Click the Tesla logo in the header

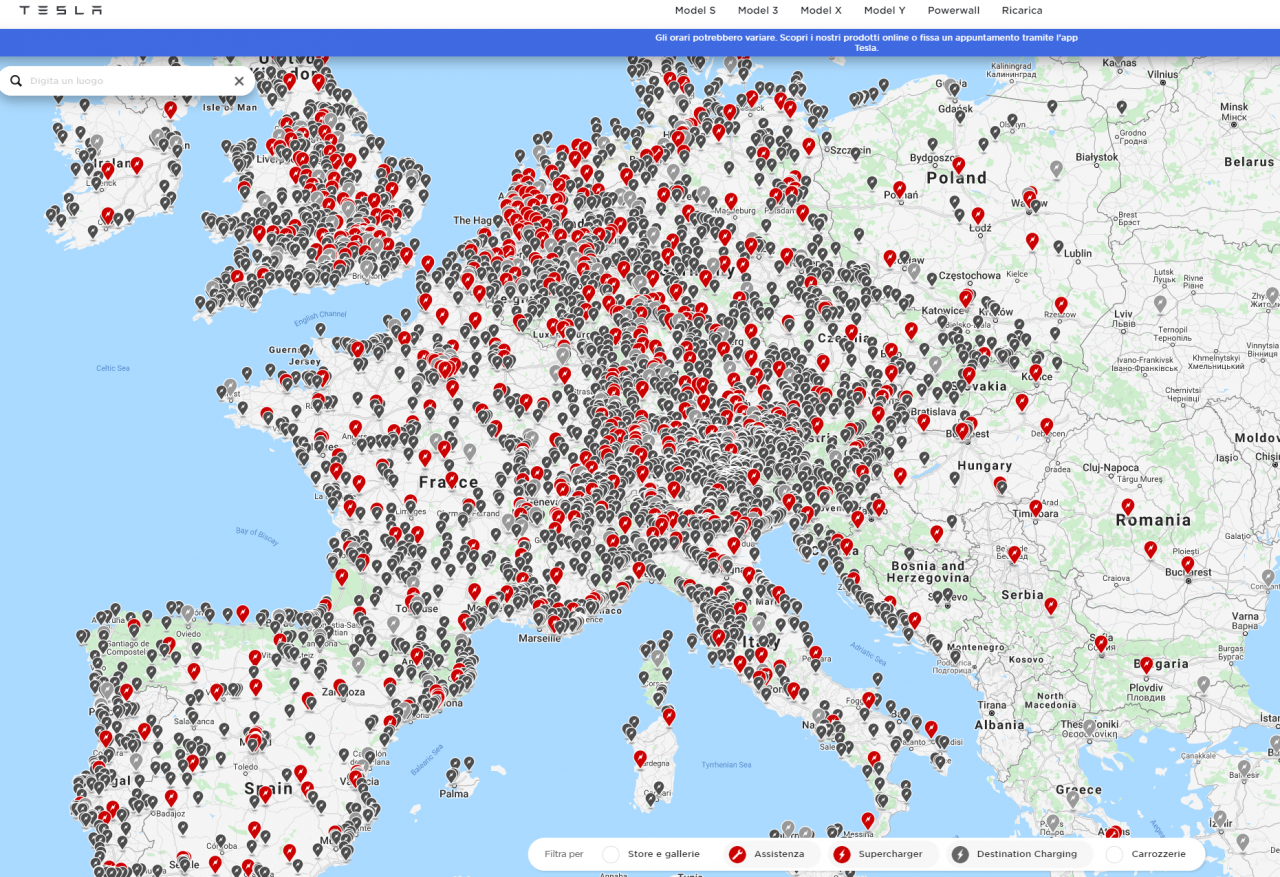(x=61, y=10)
